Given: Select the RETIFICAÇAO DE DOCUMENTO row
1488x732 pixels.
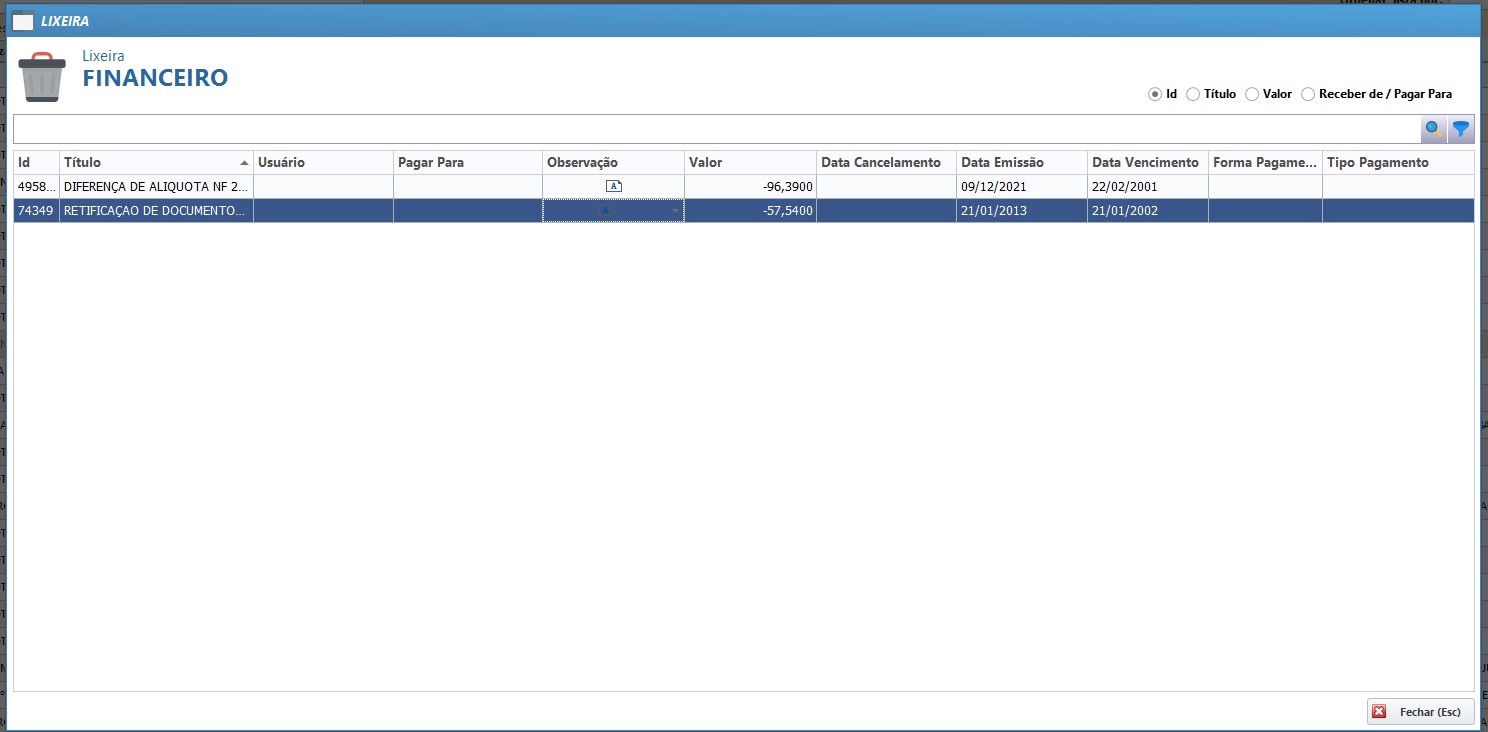Looking at the screenshot, I should click(x=155, y=210).
